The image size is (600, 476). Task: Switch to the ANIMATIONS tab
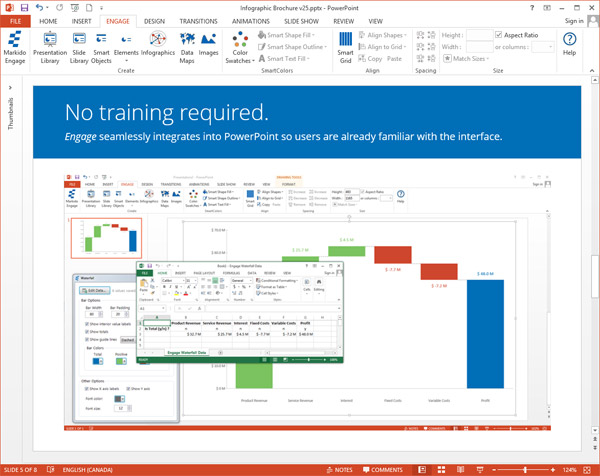[x=251, y=21]
